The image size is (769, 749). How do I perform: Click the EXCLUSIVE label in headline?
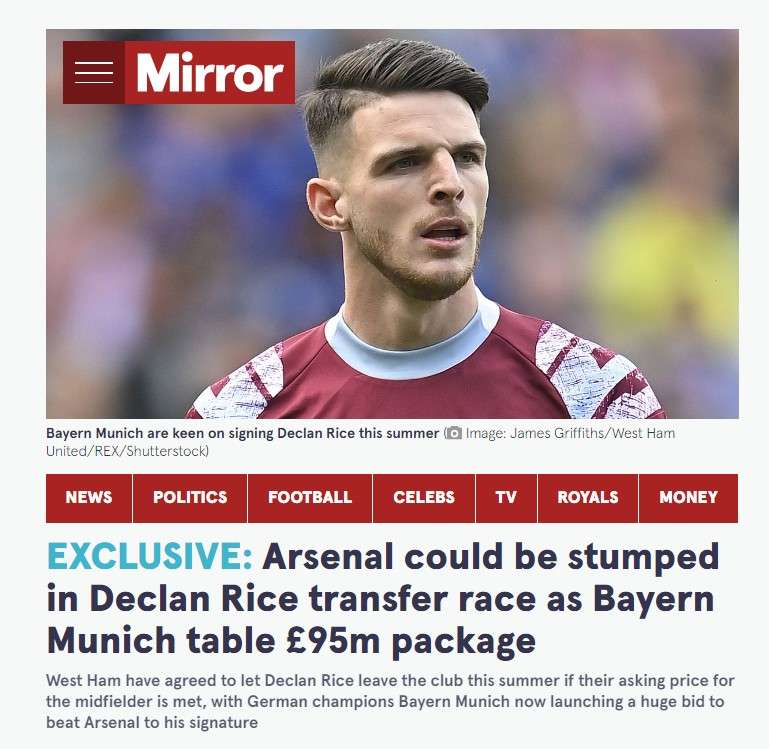[150, 557]
